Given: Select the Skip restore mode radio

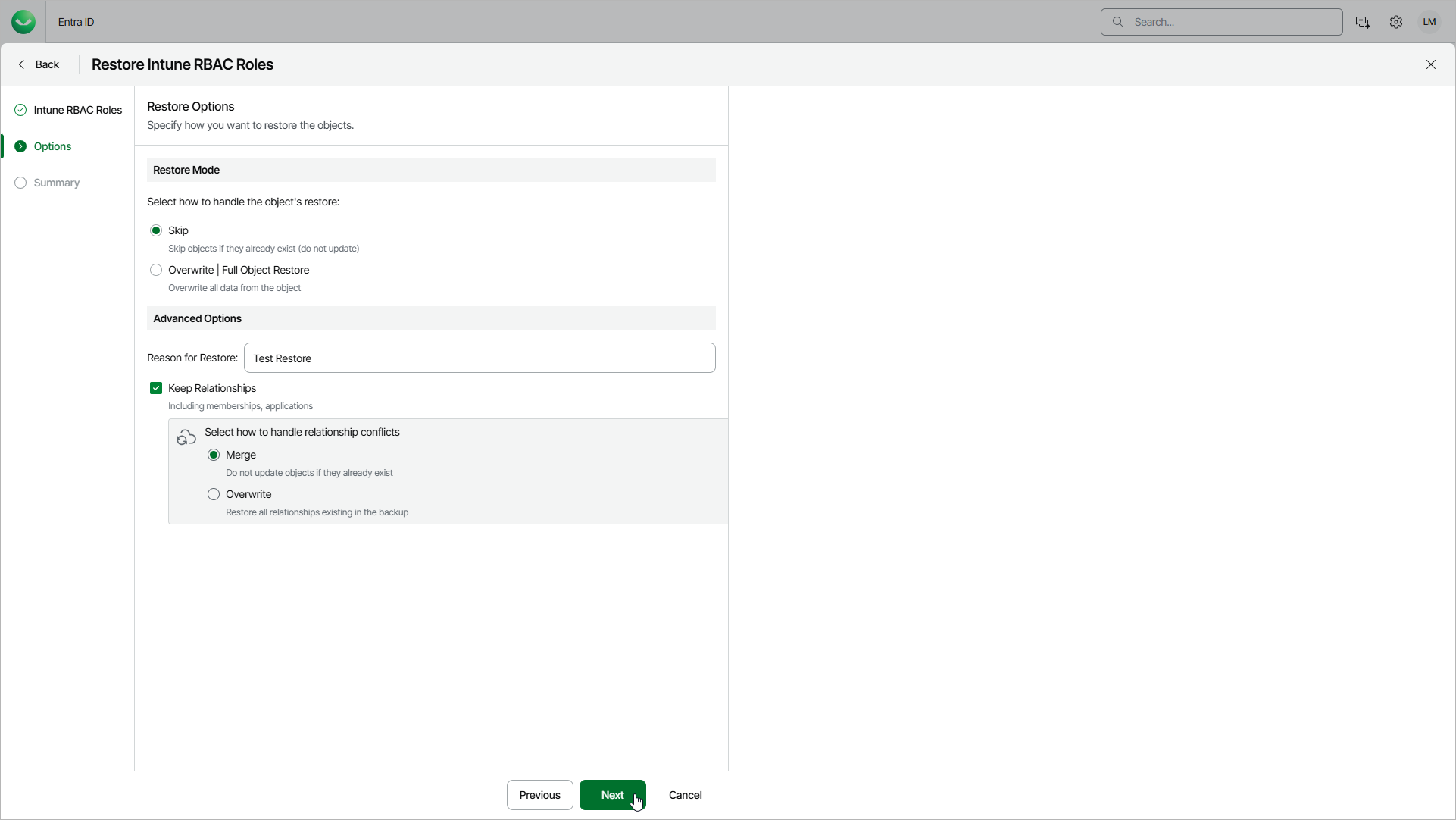Looking at the screenshot, I should (156, 230).
